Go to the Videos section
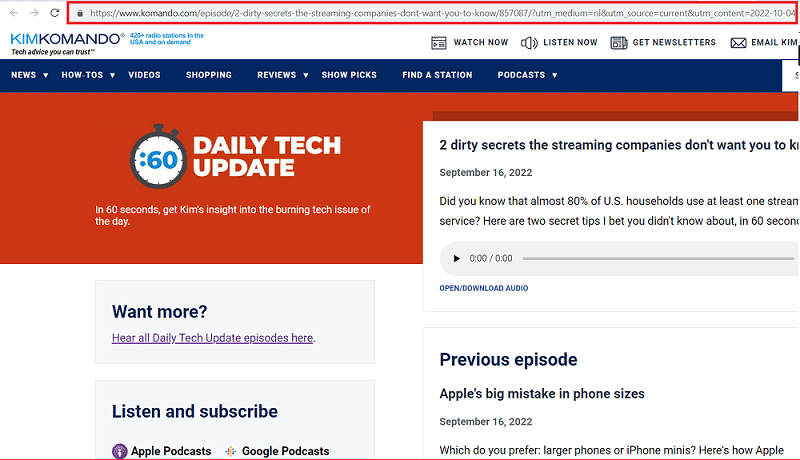Image resolution: width=800 pixels, height=460 pixels. (144, 75)
